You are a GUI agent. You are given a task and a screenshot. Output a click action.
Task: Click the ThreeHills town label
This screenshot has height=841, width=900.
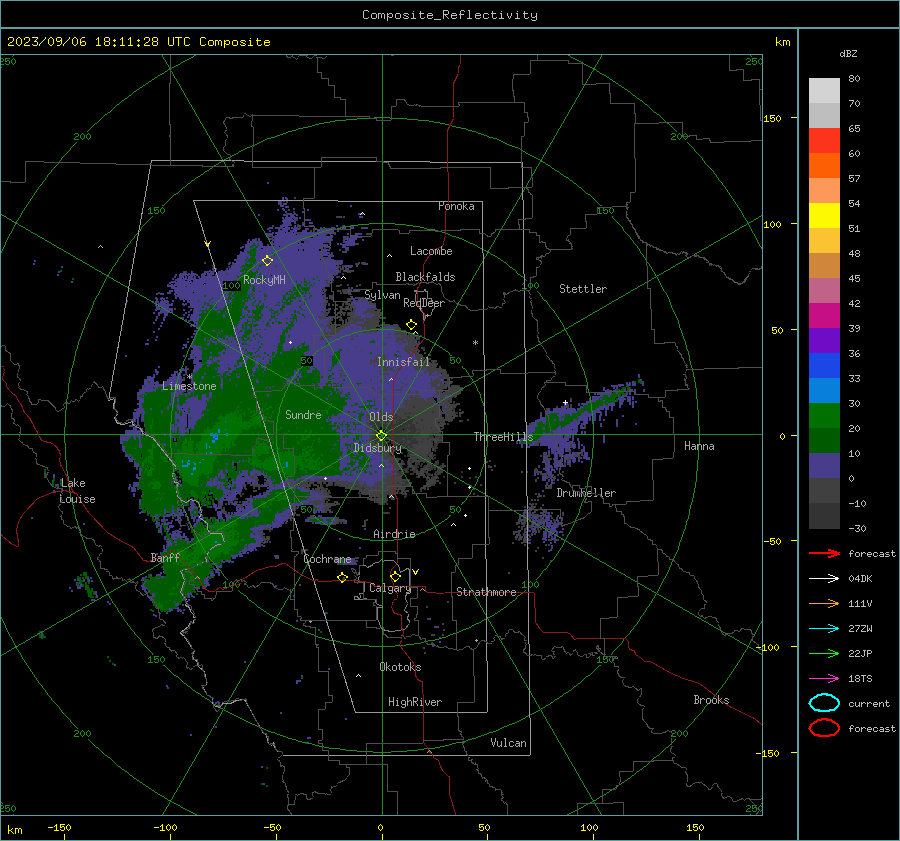pos(503,437)
